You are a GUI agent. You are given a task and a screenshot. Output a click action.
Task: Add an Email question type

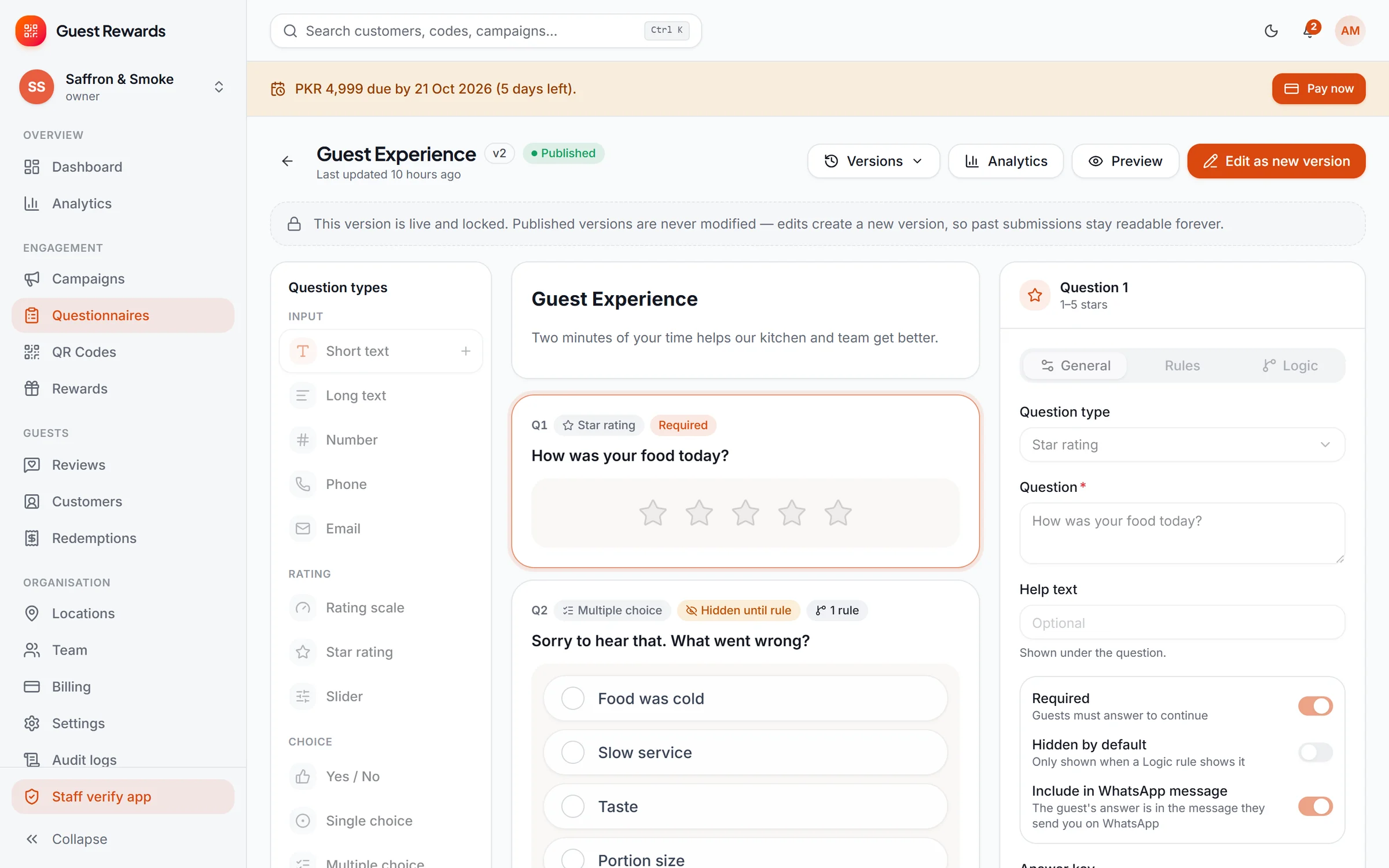click(381, 528)
